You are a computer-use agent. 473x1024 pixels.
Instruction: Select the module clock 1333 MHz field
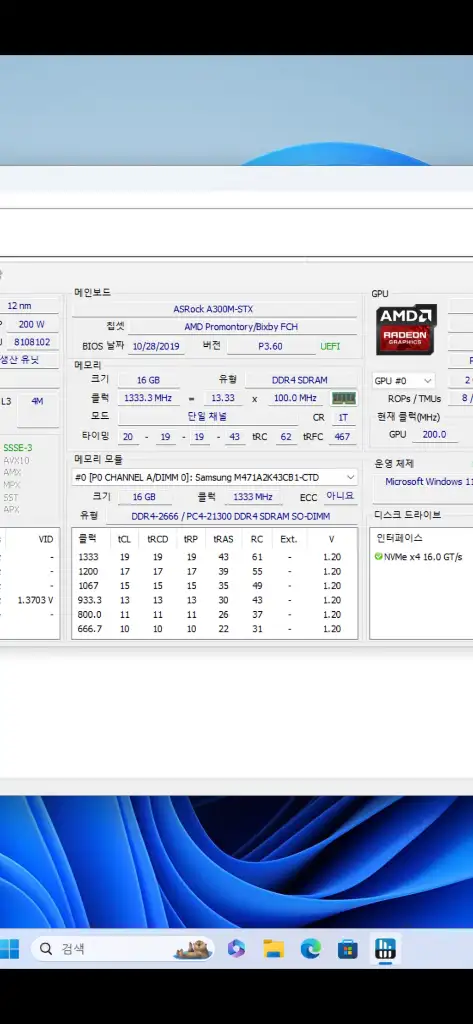point(253,497)
